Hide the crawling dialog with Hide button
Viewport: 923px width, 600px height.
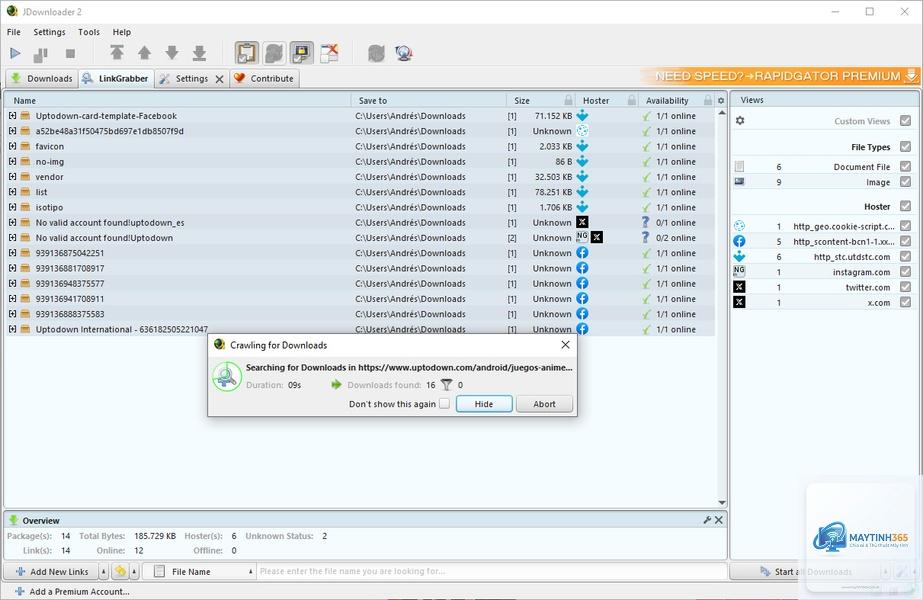coord(484,403)
